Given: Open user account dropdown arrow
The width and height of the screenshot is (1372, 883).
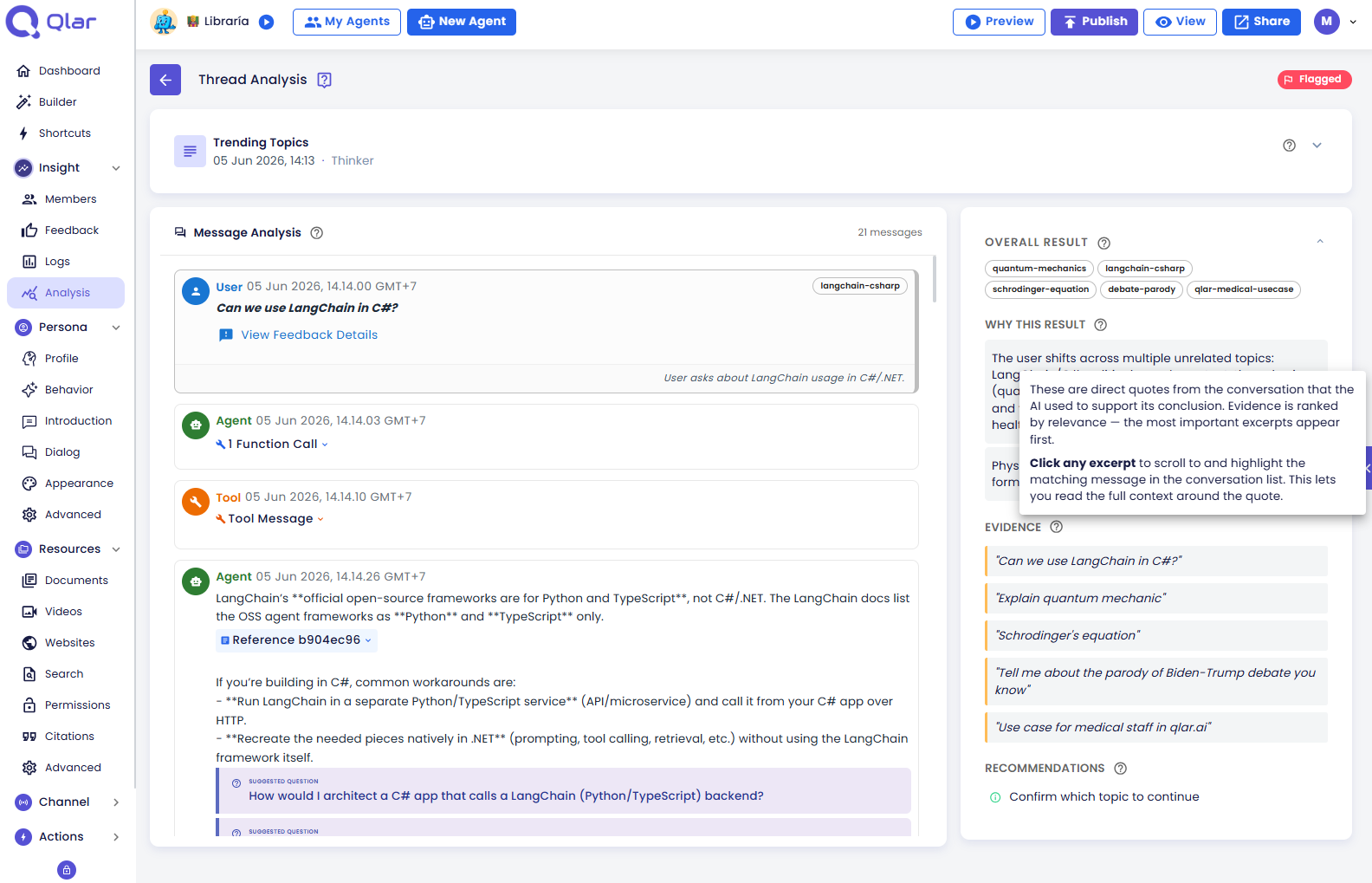Looking at the screenshot, I should click(x=1353, y=22).
